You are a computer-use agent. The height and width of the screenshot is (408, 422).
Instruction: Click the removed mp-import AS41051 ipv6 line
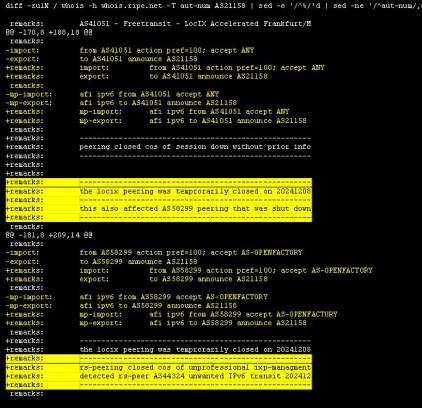pyautogui.click(x=112, y=94)
